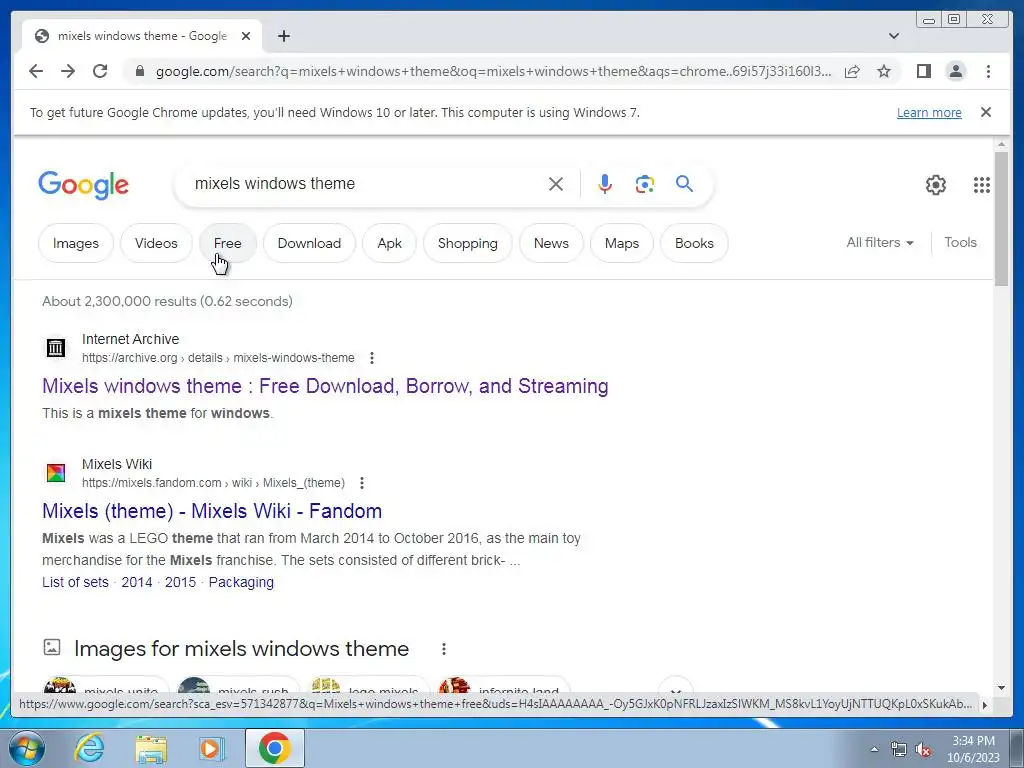Click the Internet Archive site favicon
The image size is (1024, 768).
(56, 348)
